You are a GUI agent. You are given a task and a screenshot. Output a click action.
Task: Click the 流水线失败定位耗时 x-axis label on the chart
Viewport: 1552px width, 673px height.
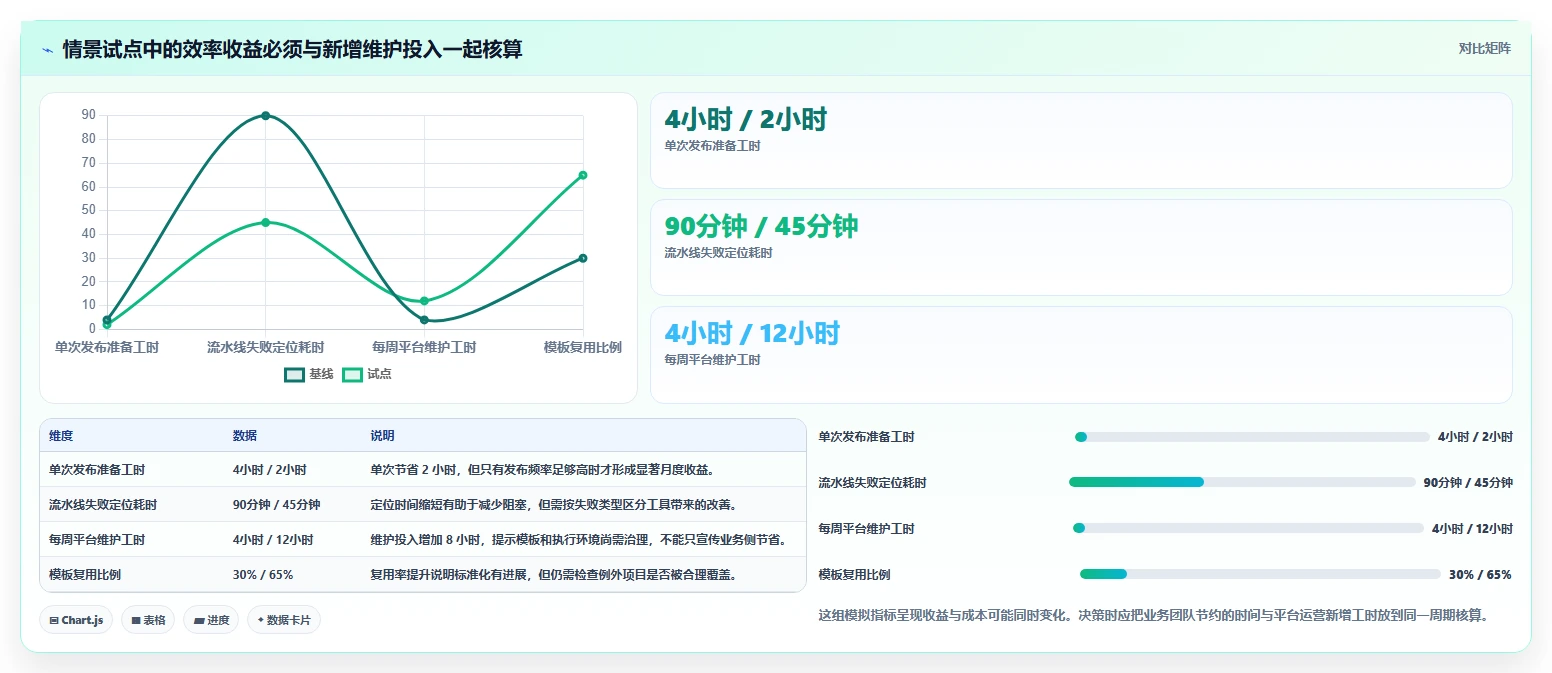(265, 348)
